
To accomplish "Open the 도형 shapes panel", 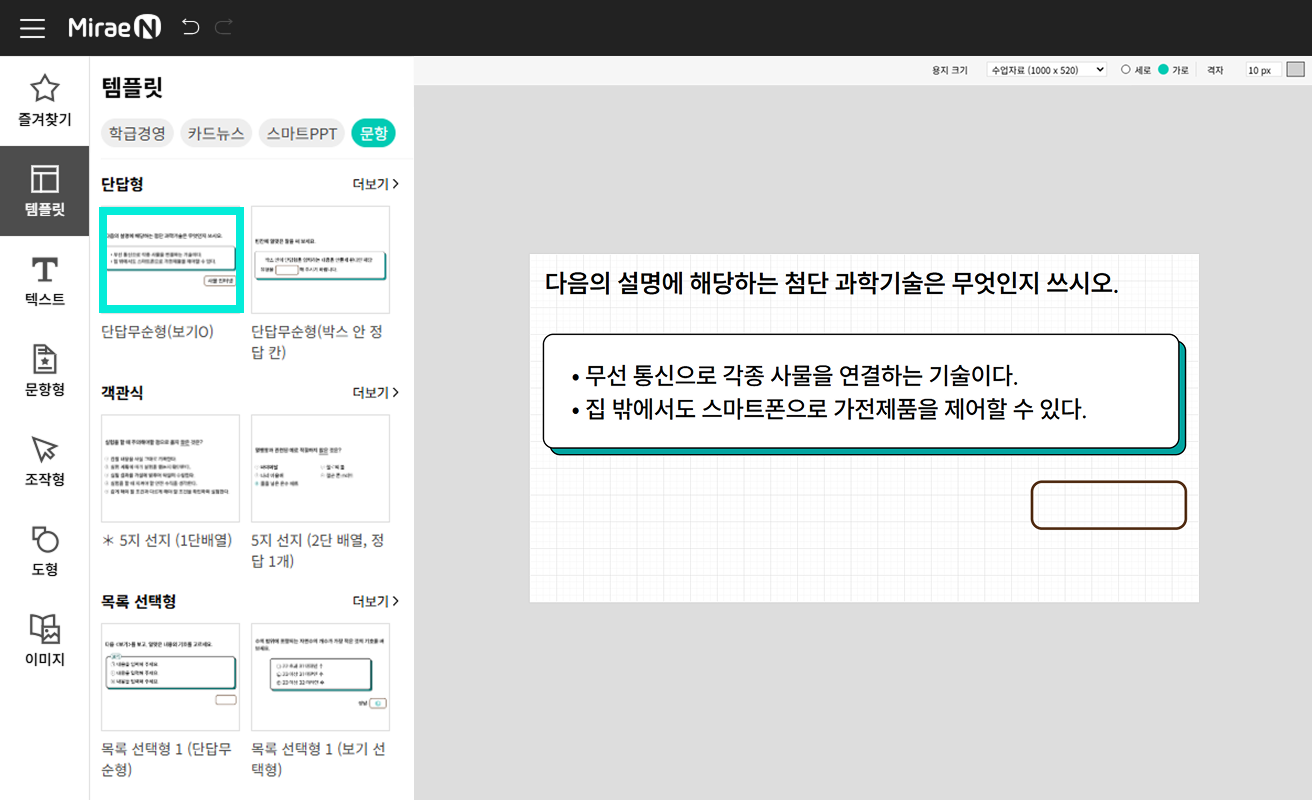I will 44,551.
